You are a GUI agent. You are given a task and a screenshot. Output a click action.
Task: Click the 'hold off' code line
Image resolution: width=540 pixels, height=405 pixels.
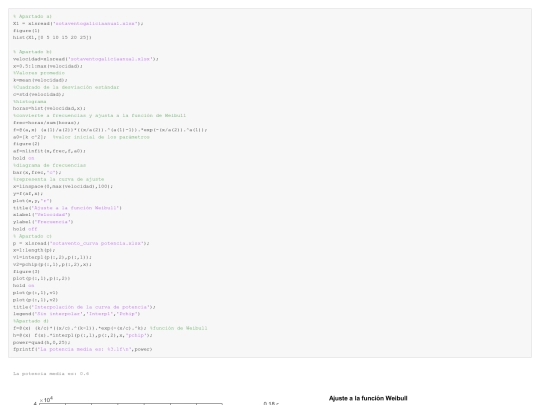click(25, 229)
